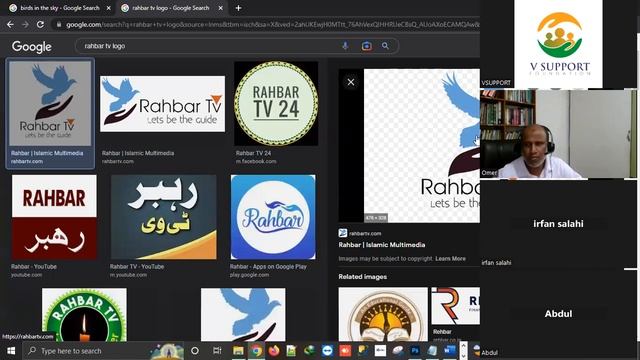This screenshot has width=640, height=360.
Task: Open a new tab with the plus icon
Action: click(x=238, y=8)
